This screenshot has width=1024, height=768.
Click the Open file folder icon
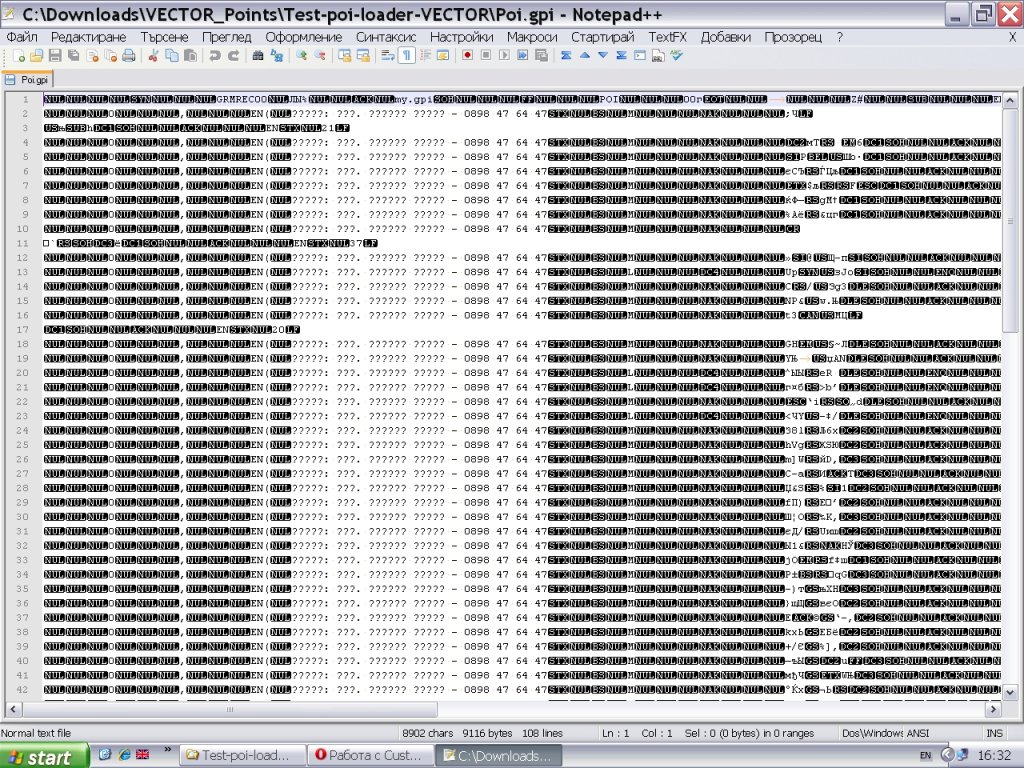click(37, 56)
